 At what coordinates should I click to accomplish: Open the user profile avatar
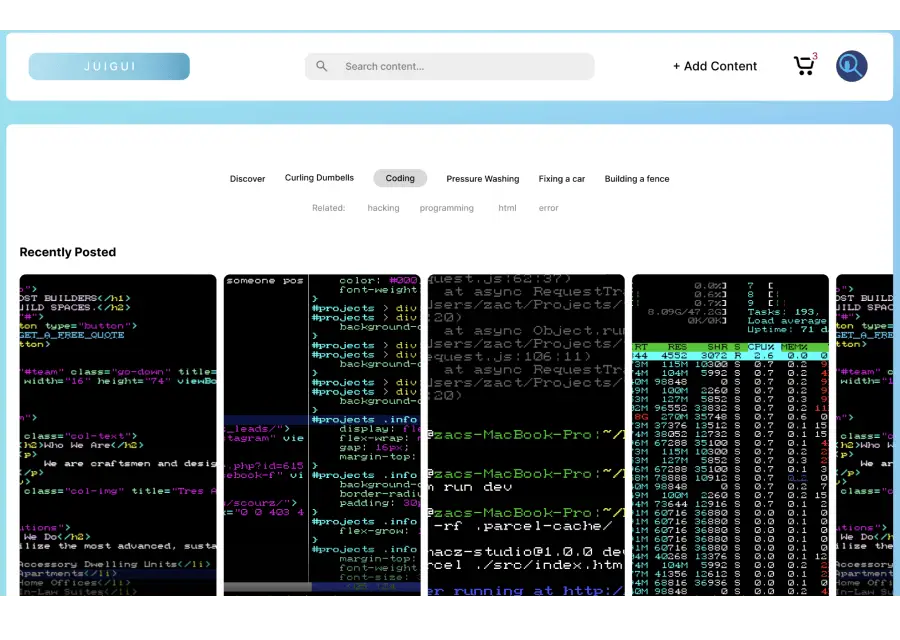pyautogui.click(x=851, y=66)
